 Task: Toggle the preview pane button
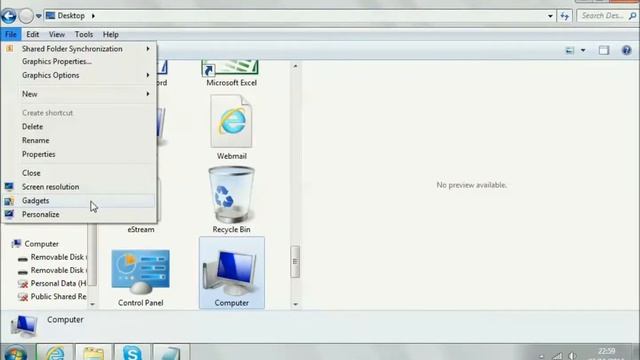(x=604, y=50)
